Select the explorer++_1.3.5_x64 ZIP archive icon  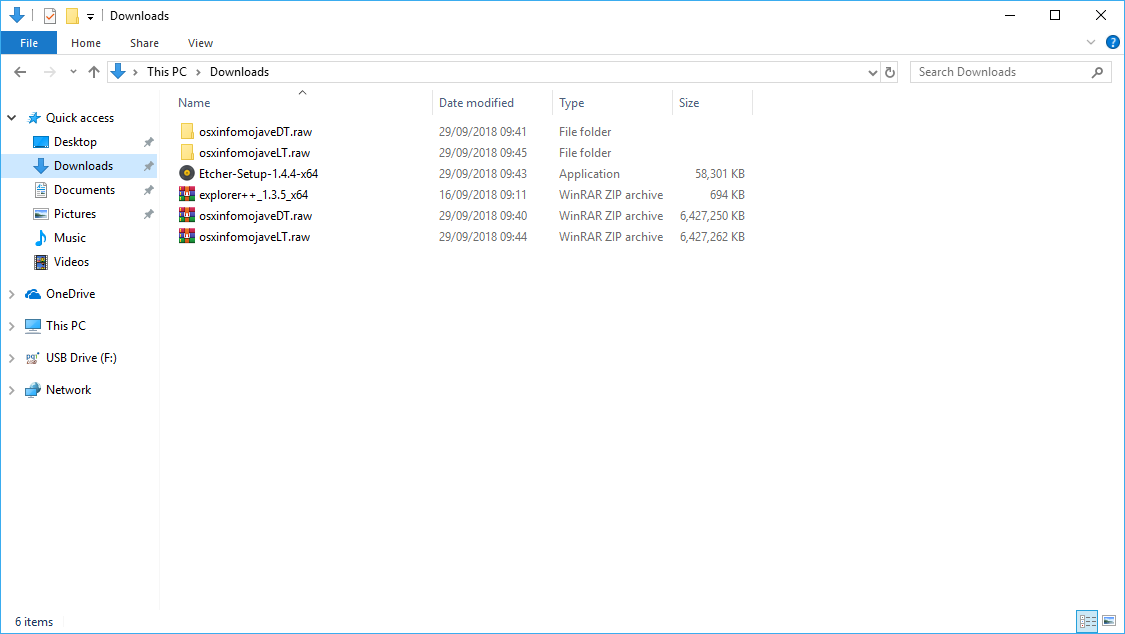click(x=187, y=195)
